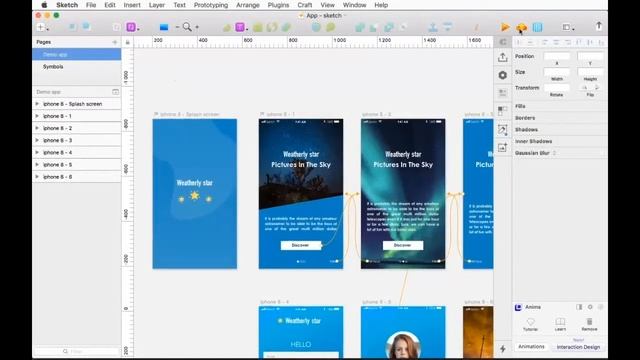Select the Symbols page
The image size is (640, 360).
77,67
